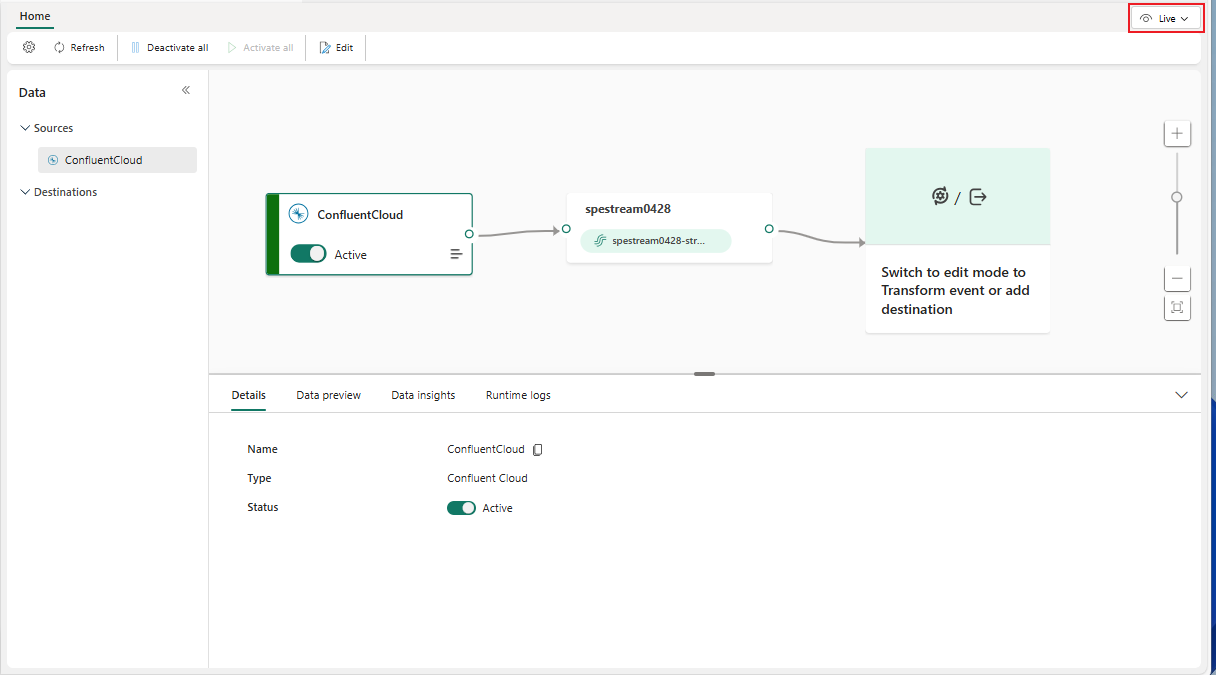
Task: Collapse the Details pane with the chevron
Action: tap(1181, 394)
